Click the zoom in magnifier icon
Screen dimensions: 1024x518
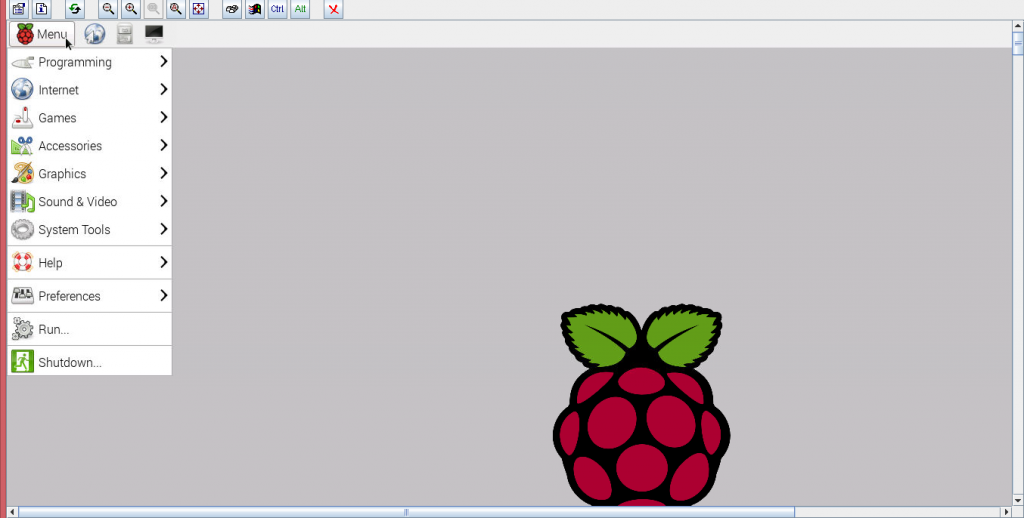[x=131, y=9]
